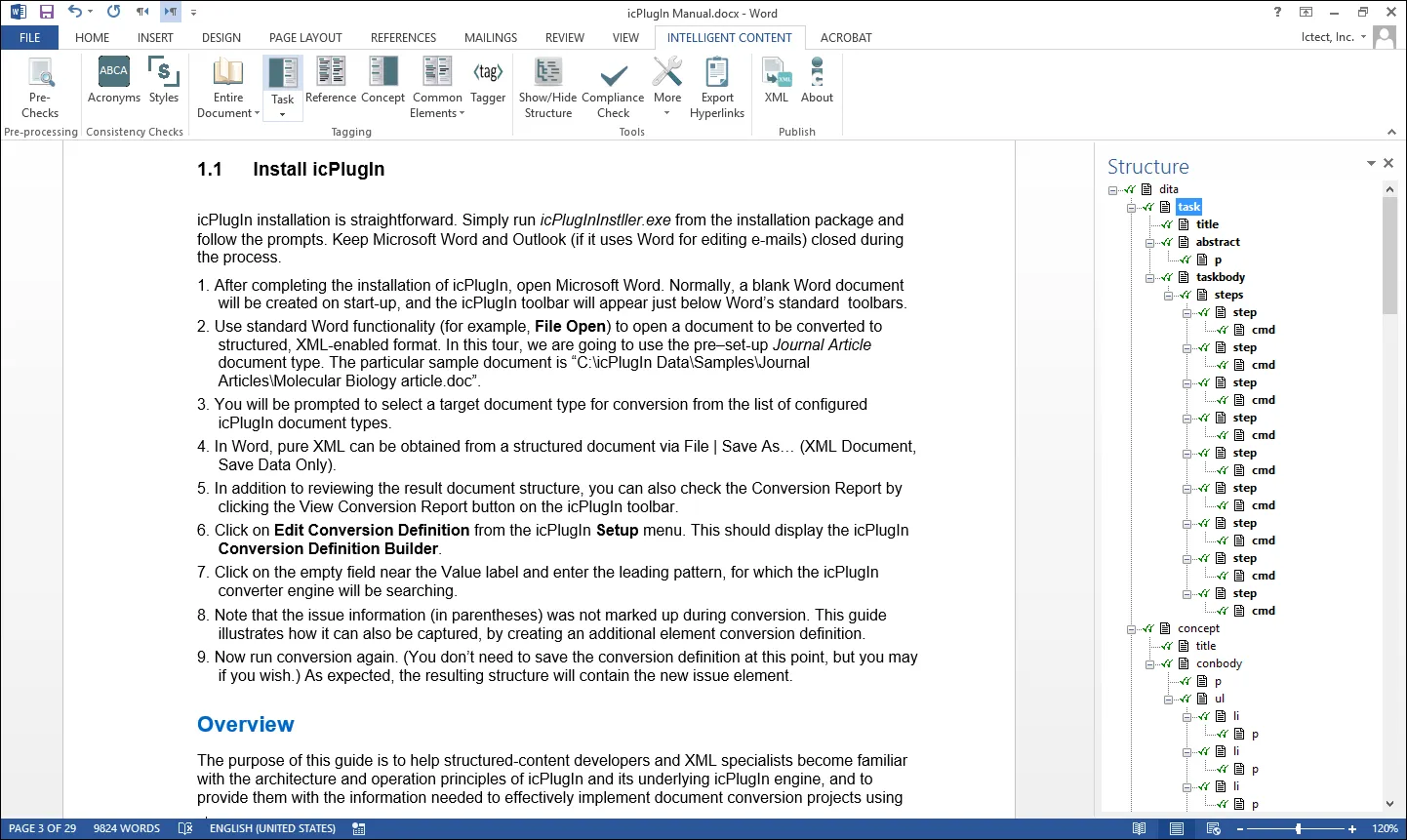Switch to Web Layout view
1407x840 pixels.
pos(1214,828)
